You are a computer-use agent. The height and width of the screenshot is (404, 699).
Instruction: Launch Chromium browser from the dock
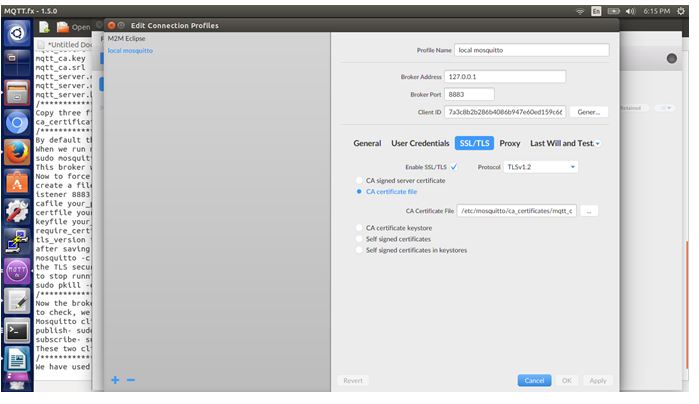(x=17, y=122)
